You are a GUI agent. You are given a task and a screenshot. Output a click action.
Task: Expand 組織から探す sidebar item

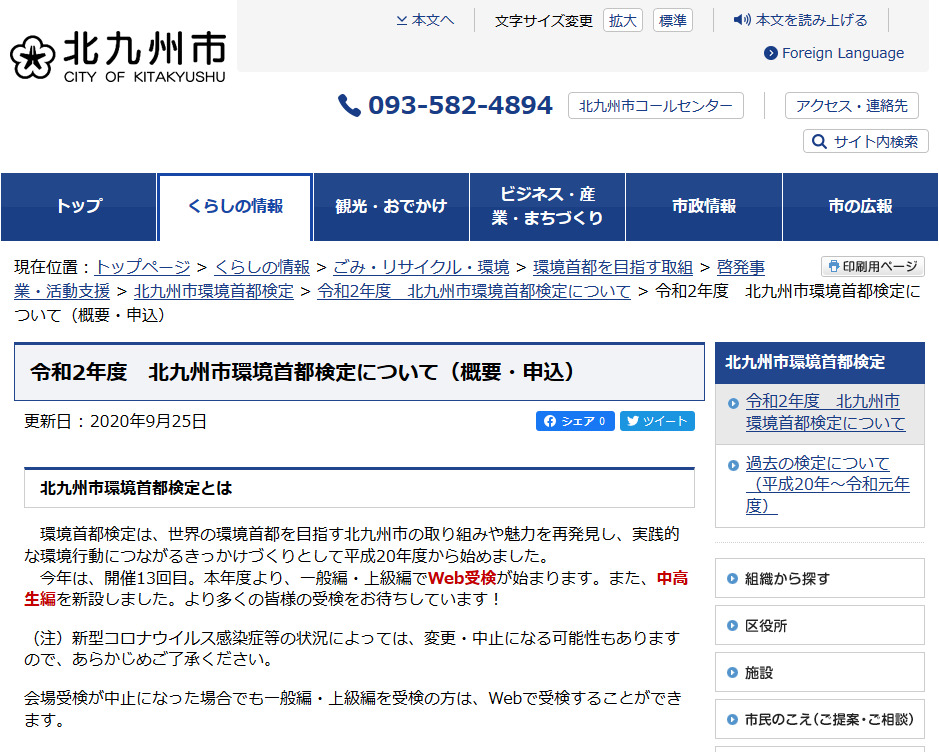[x=819, y=578]
